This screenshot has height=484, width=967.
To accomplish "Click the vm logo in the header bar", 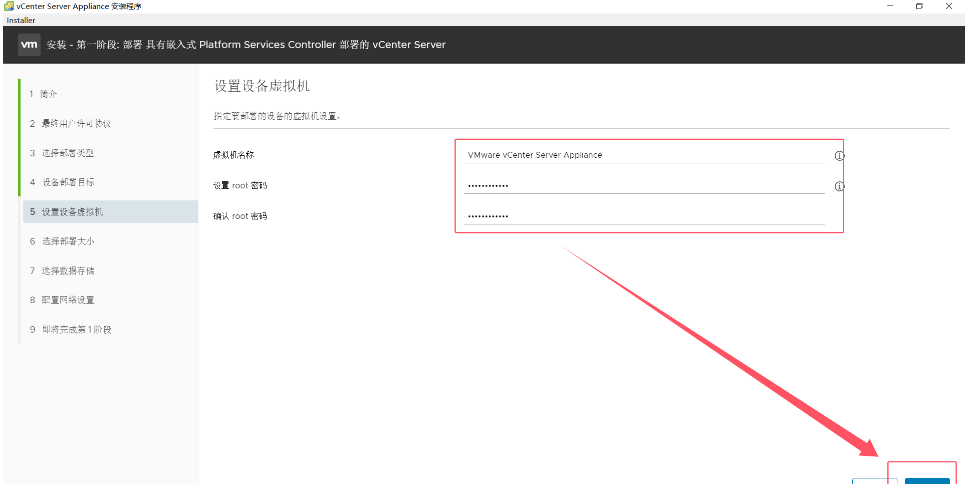I will tap(29, 45).
